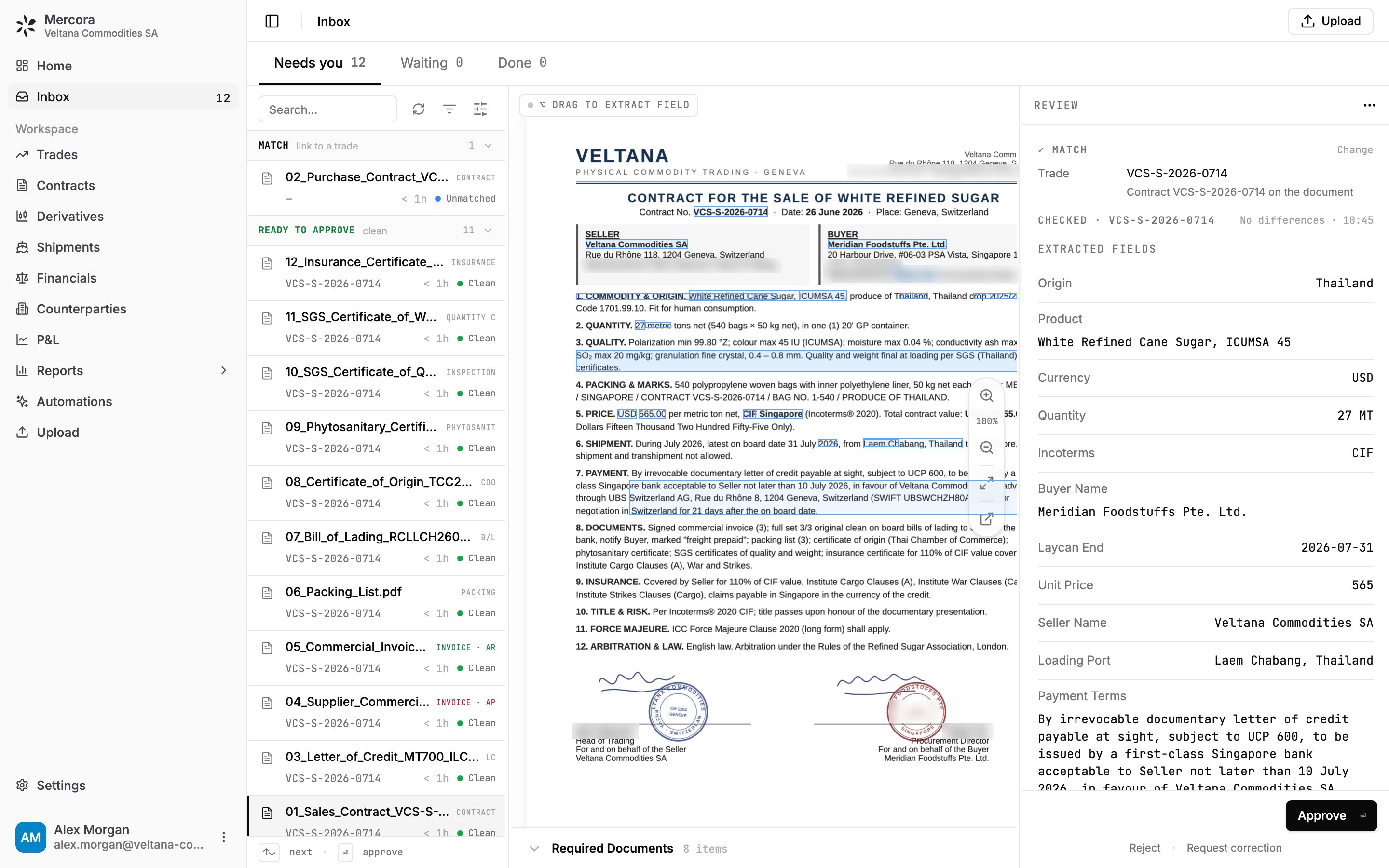1389x868 pixels.
Task: Open the Review panel more options menu
Action: 1370,105
